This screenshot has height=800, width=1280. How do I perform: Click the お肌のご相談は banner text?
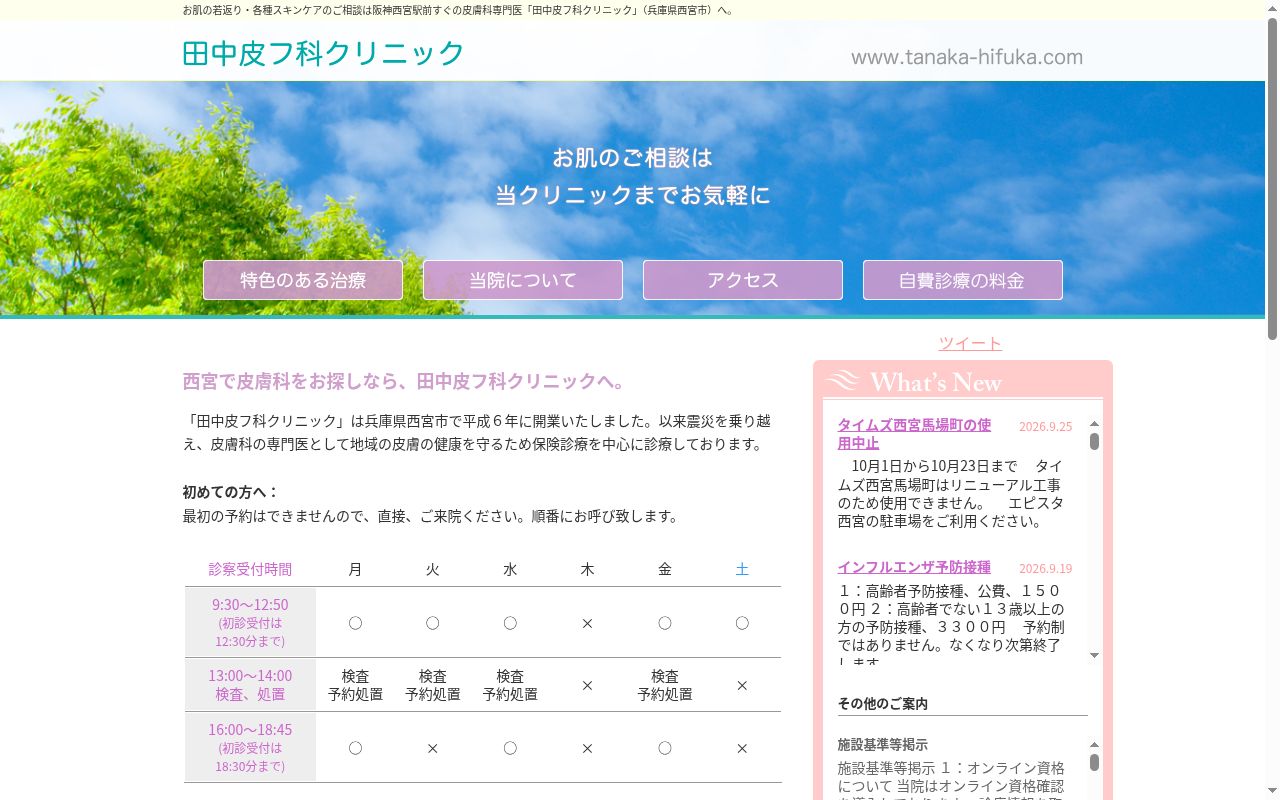pyautogui.click(x=633, y=157)
